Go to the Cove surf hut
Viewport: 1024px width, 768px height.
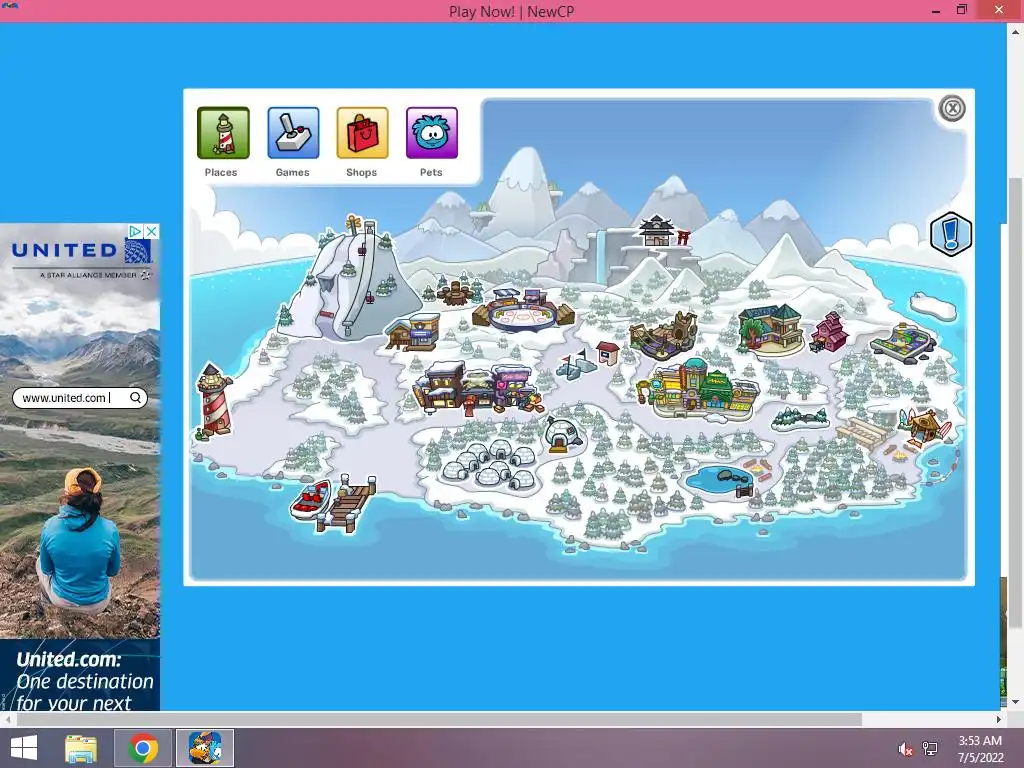click(x=925, y=428)
